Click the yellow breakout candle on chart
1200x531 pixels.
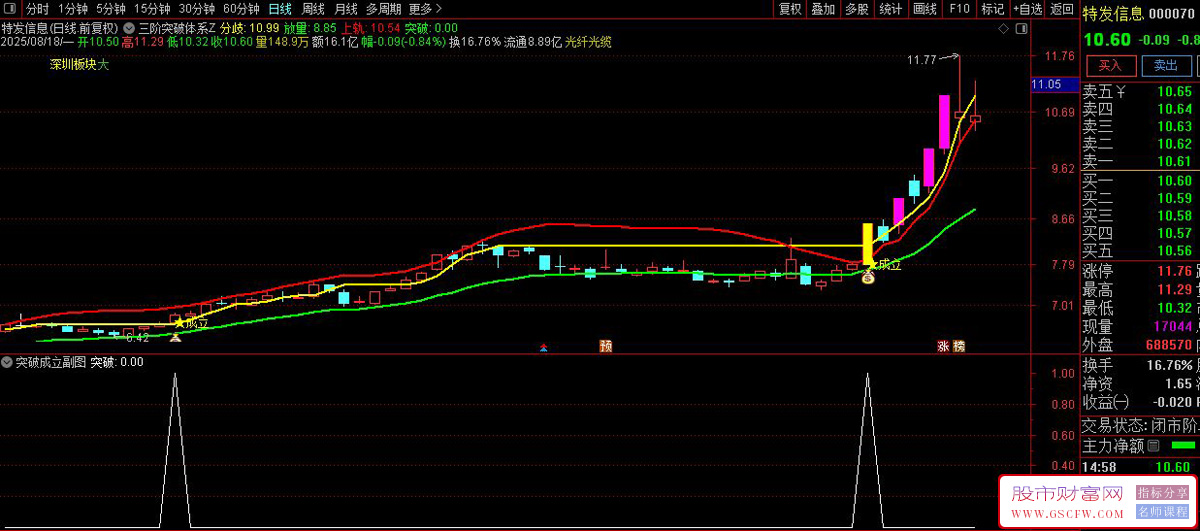pos(868,242)
